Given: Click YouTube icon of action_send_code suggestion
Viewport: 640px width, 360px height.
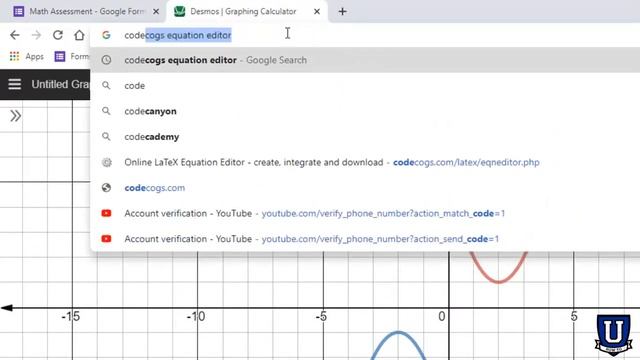Looking at the screenshot, I should click(107, 239).
